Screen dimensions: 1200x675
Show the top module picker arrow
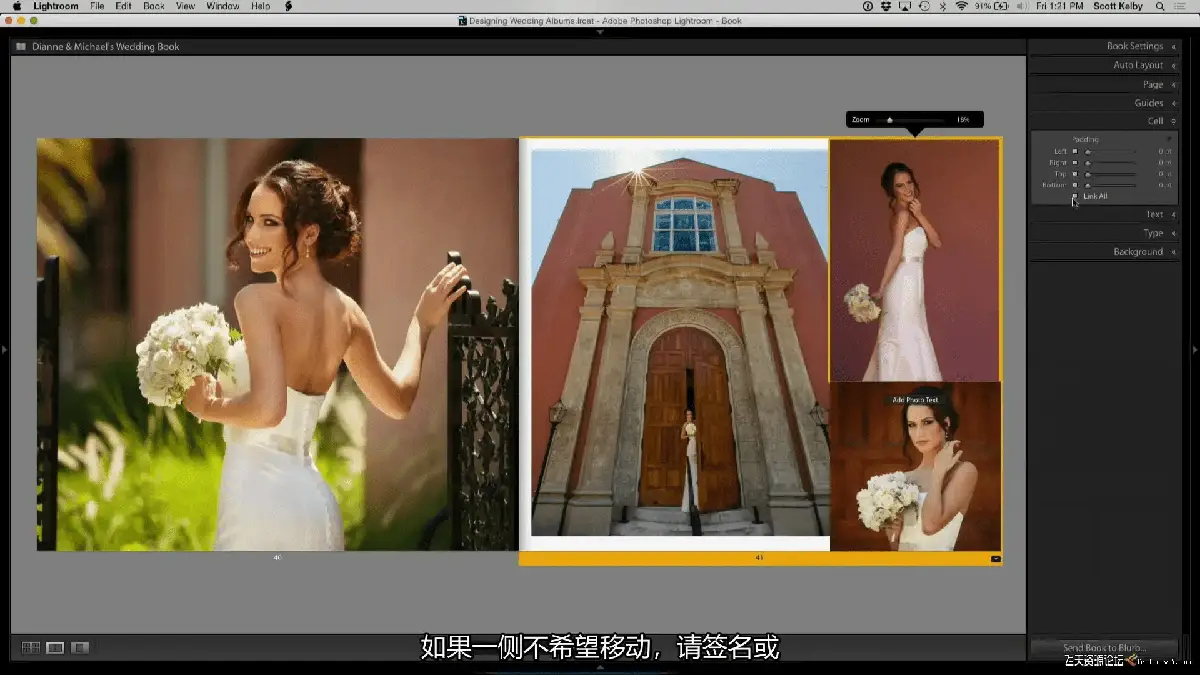tap(600, 32)
